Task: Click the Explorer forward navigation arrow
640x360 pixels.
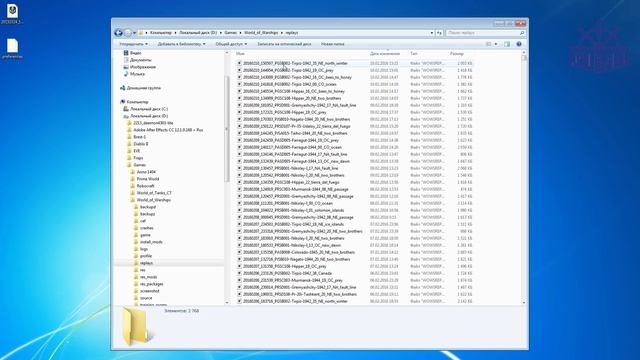Action: pos(127,33)
